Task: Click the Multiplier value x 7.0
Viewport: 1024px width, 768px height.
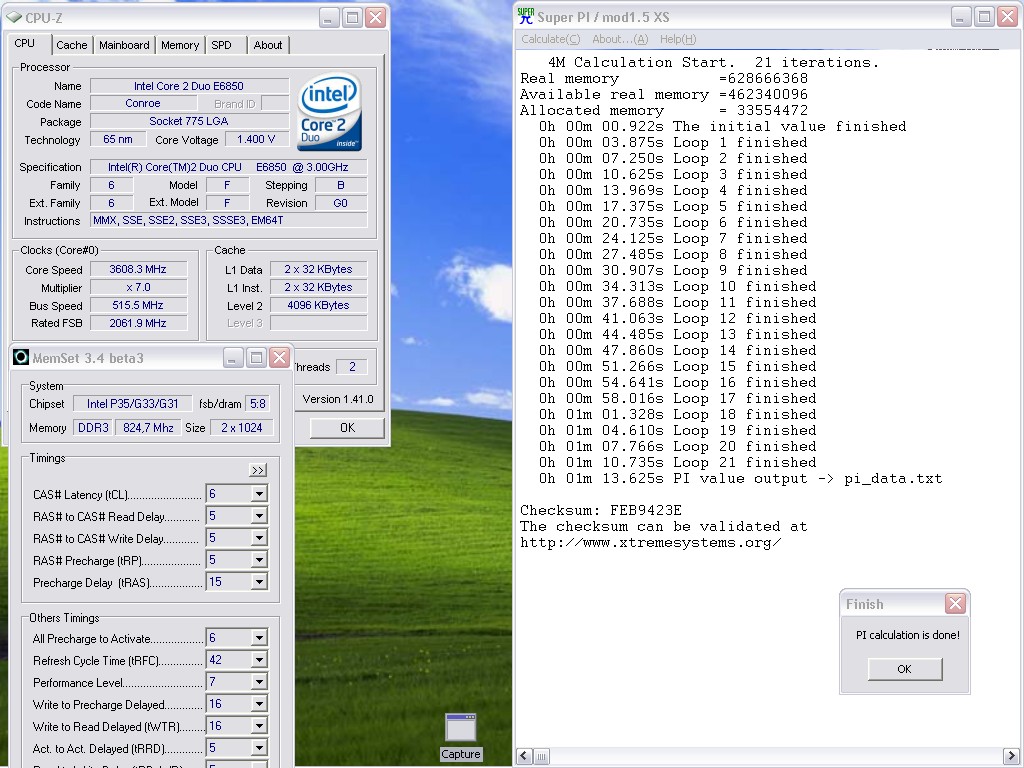Action: (x=138, y=287)
